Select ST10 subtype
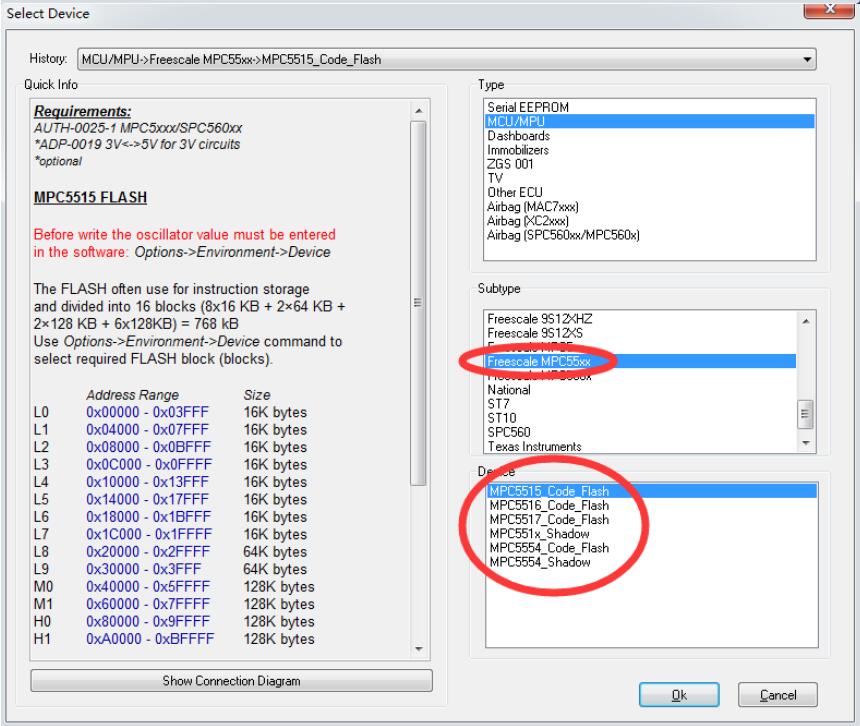 (641, 418)
